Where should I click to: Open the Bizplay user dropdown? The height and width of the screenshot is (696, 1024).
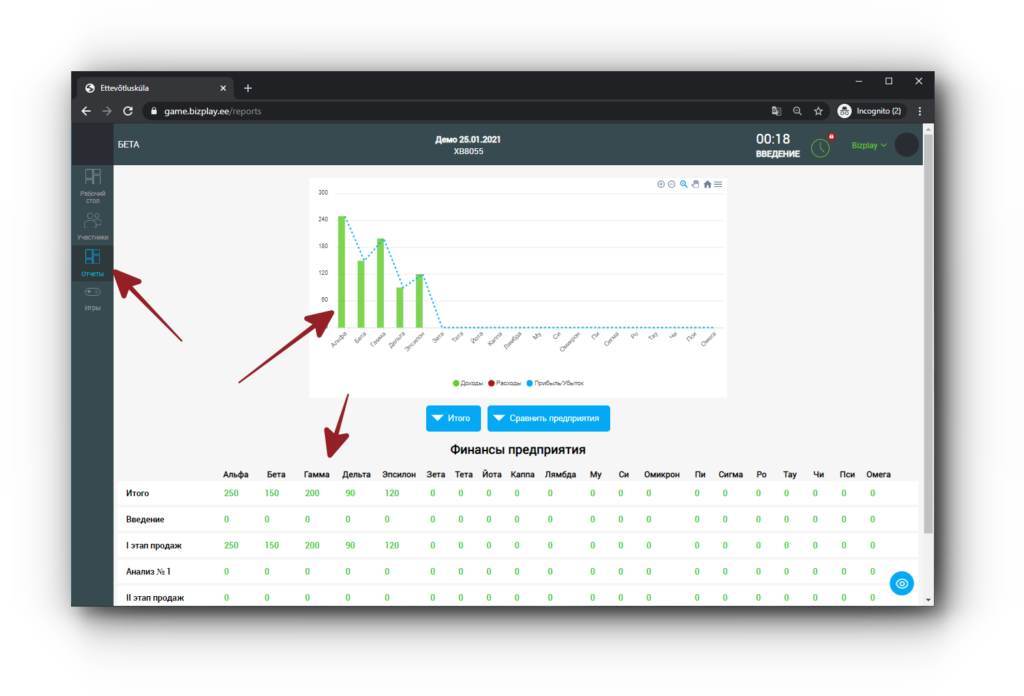click(869, 145)
